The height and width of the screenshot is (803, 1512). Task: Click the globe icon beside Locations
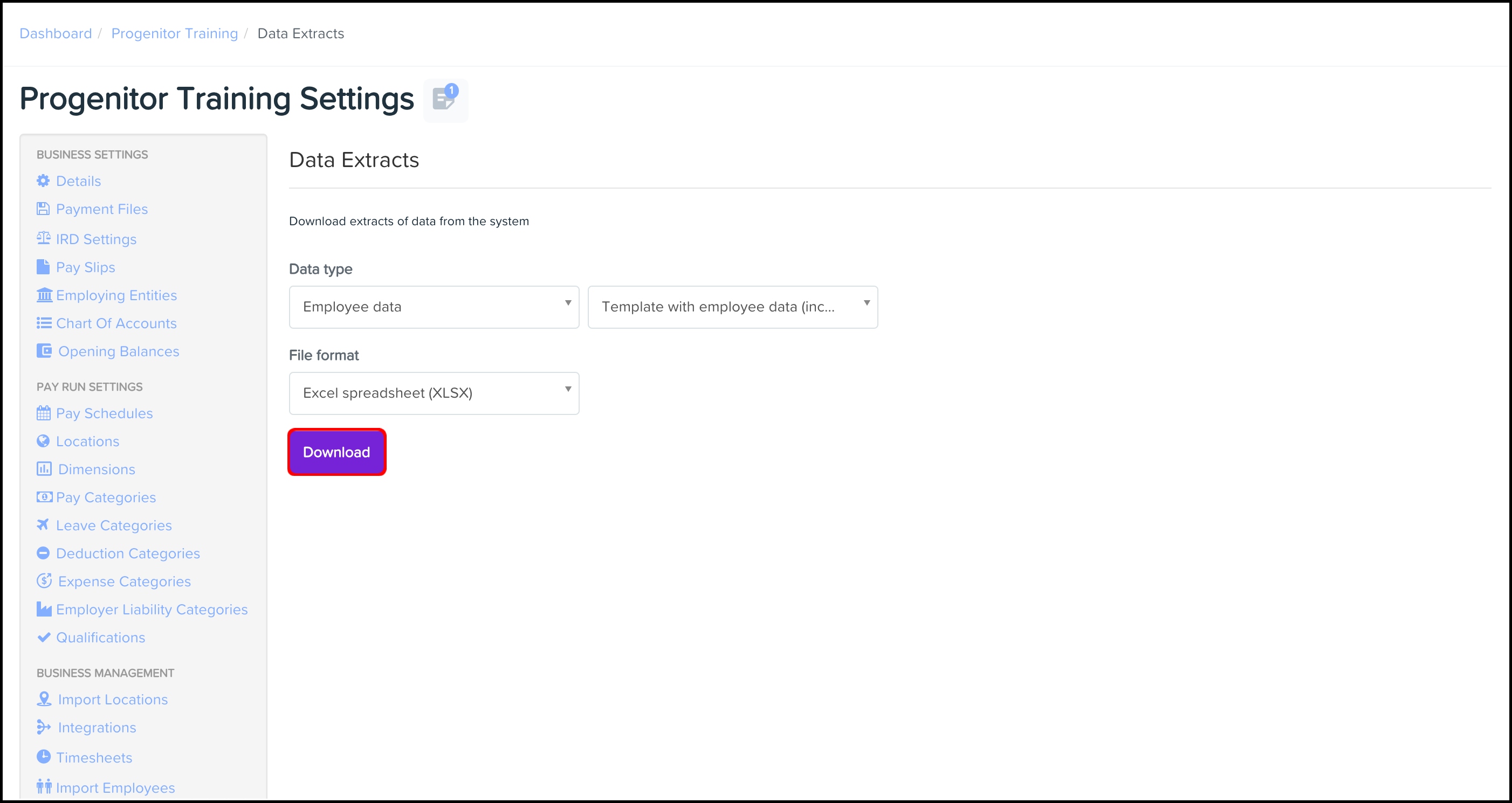pos(44,441)
